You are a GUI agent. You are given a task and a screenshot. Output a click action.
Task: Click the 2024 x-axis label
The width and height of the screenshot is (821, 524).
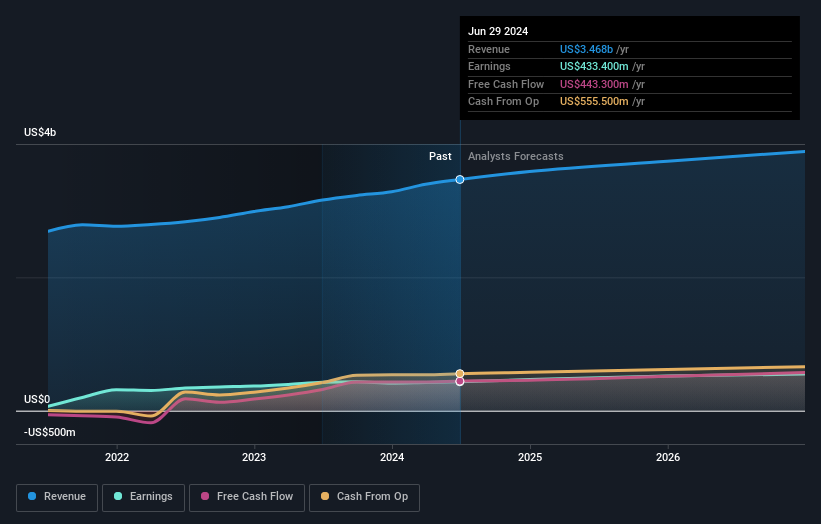click(392, 457)
